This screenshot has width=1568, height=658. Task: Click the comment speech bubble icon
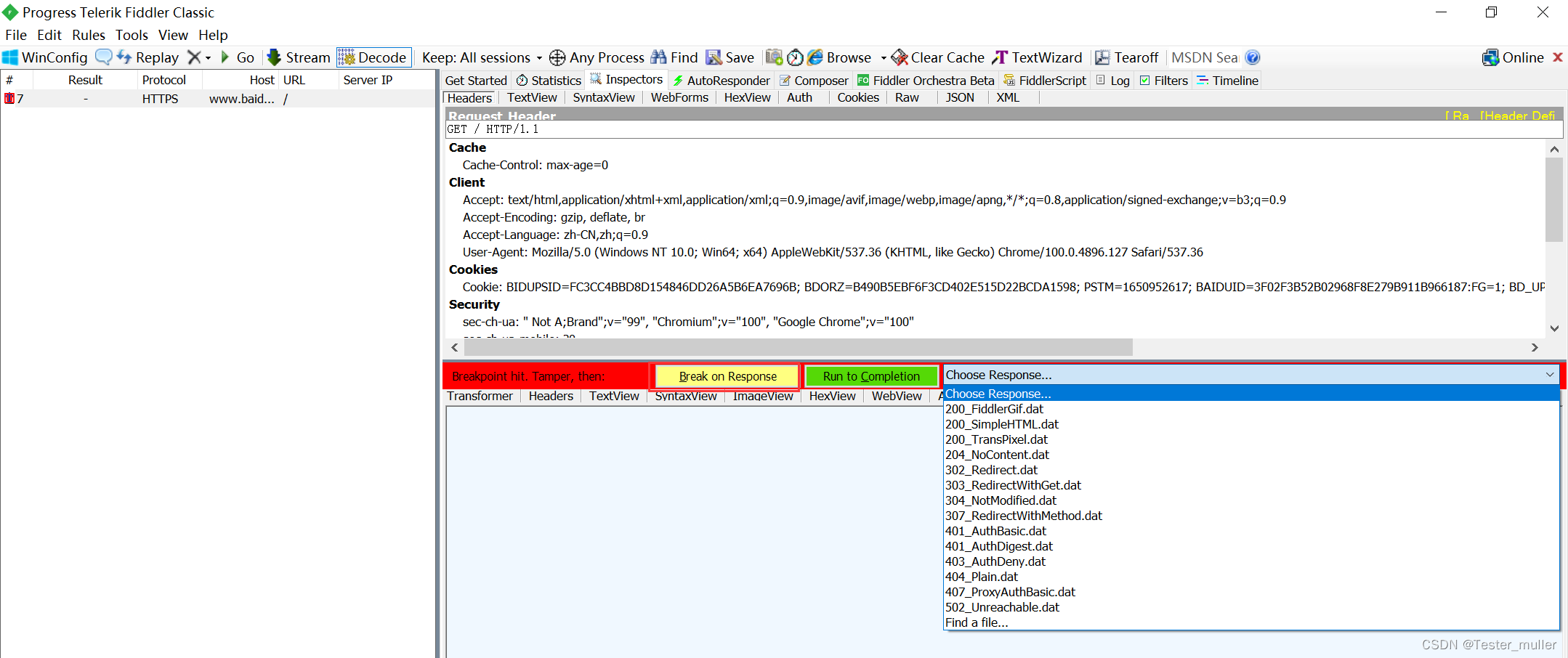click(x=104, y=57)
